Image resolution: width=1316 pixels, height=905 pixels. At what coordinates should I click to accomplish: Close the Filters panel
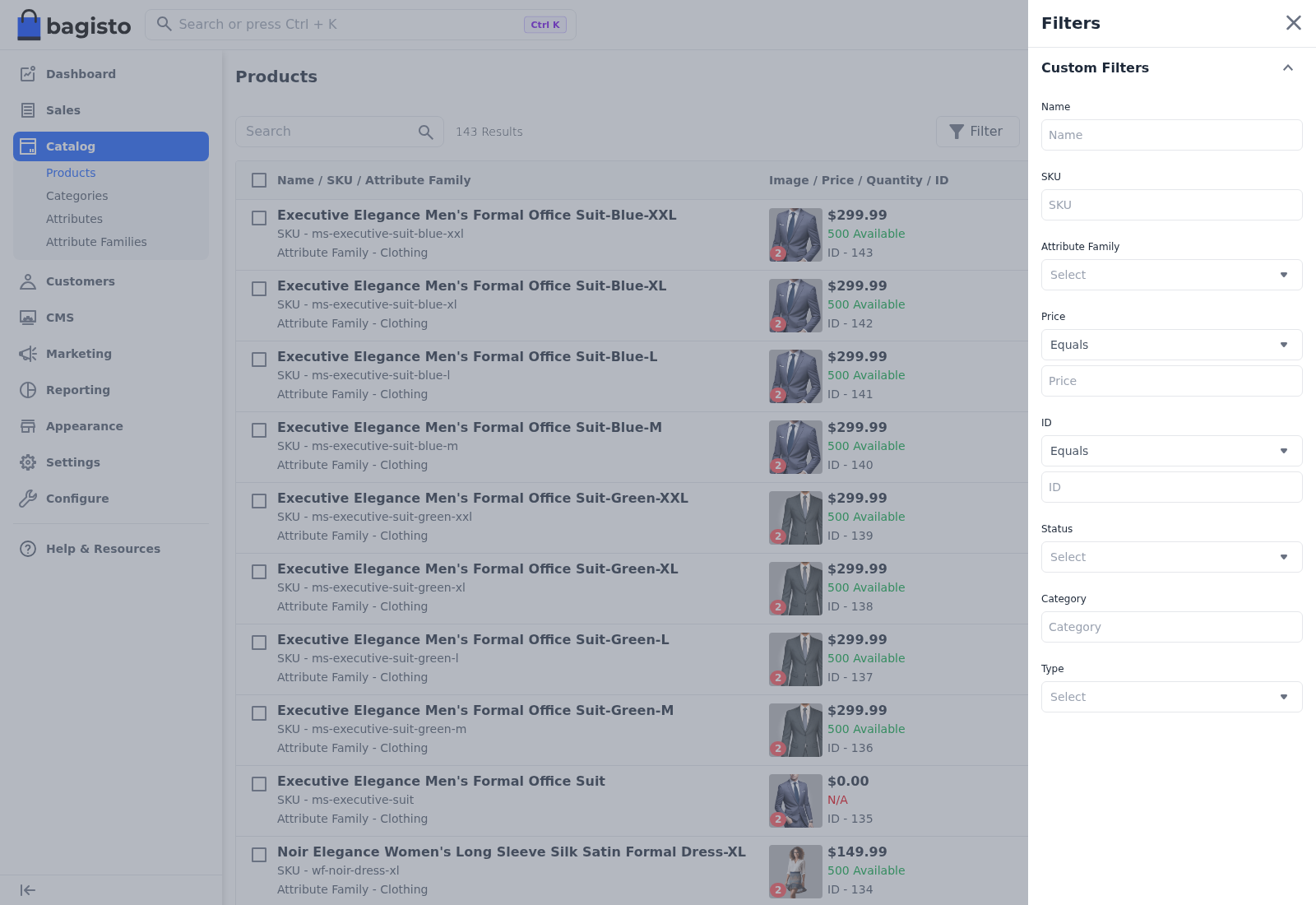click(1294, 23)
